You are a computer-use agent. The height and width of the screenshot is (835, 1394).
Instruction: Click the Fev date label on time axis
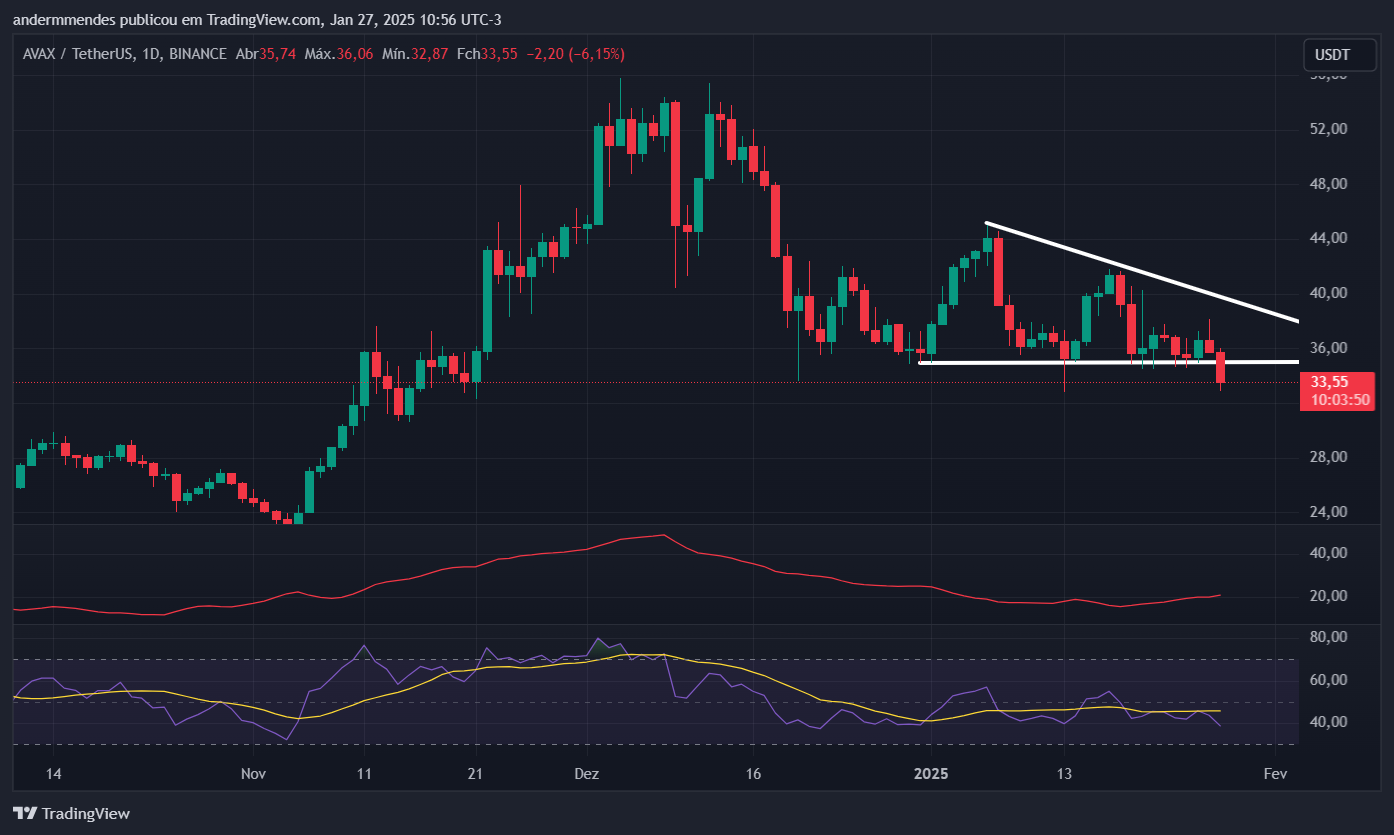tap(1274, 774)
